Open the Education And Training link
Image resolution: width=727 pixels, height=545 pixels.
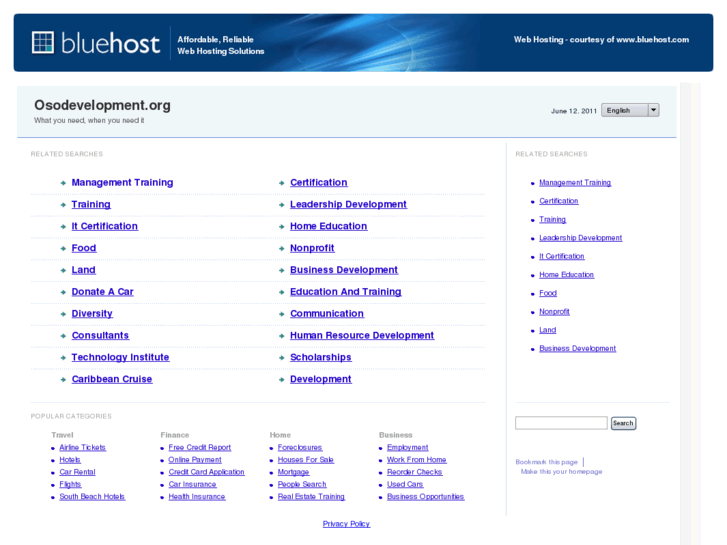click(346, 291)
